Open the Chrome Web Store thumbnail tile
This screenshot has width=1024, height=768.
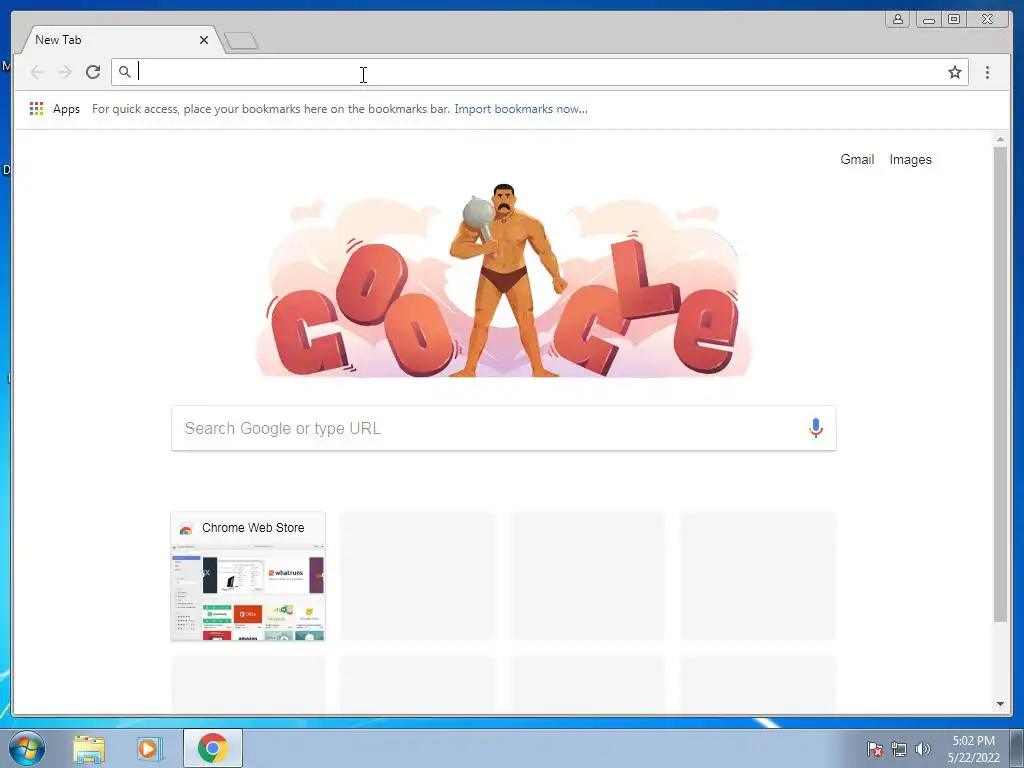pyautogui.click(x=248, y=576)
